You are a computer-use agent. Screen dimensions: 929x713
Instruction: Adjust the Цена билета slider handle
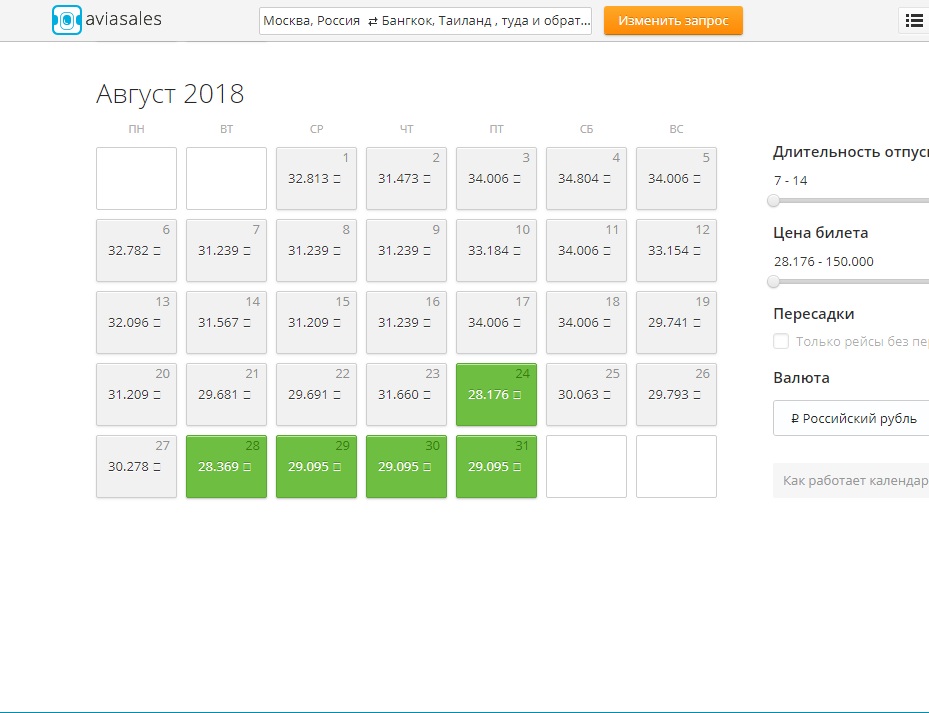click(773, 282)
